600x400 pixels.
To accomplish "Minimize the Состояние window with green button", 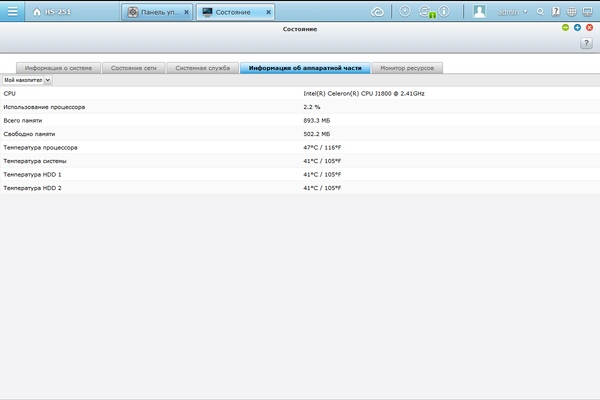I will click(565, 28).
